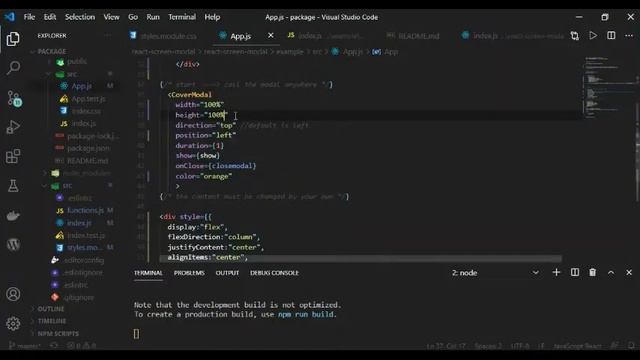640x360 pixels.
Task: Open the WordPress icon in activity bar
Action: click(13, 244)
